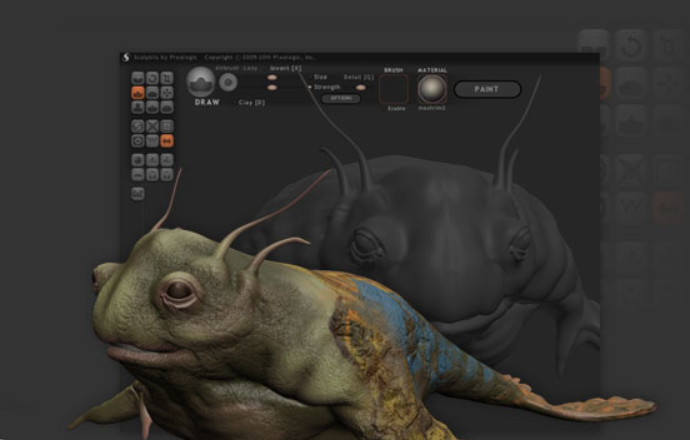
Task: Click the Strength slider handle
Action: pyautogui.click(x=272, y=88)
